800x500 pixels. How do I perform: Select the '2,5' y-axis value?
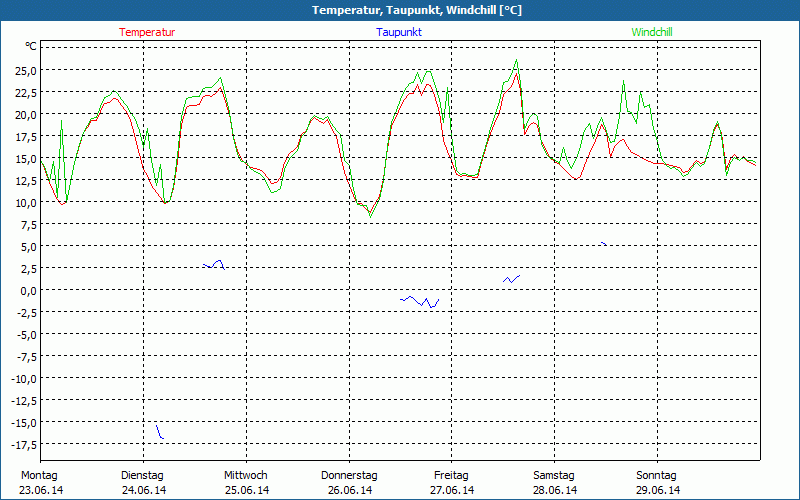click(28, 268)
